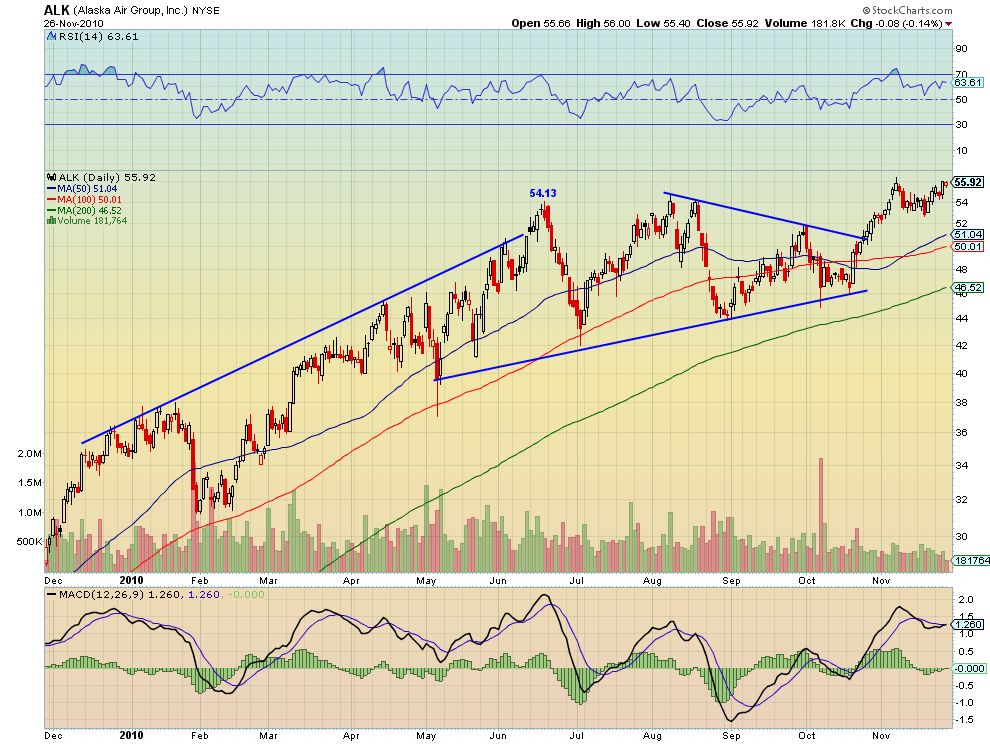Click the 54 price axis label
990x744 pixels.
click(x=962, y=202)
